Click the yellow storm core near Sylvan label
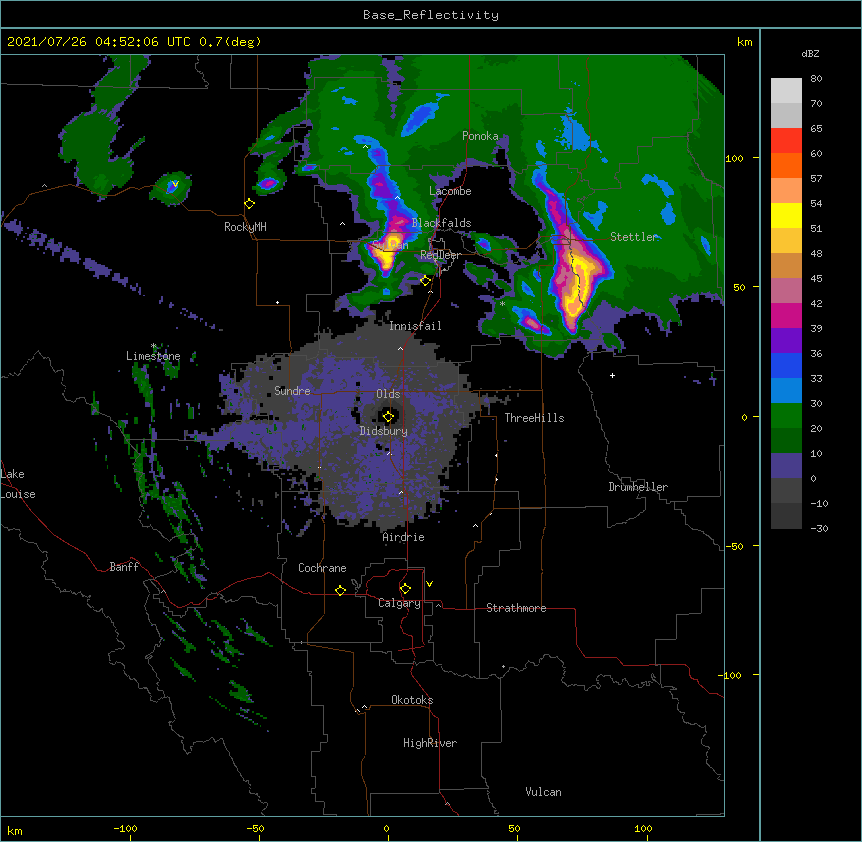The image size is (862, 842). pyautogui.click(x=387, y=250)
